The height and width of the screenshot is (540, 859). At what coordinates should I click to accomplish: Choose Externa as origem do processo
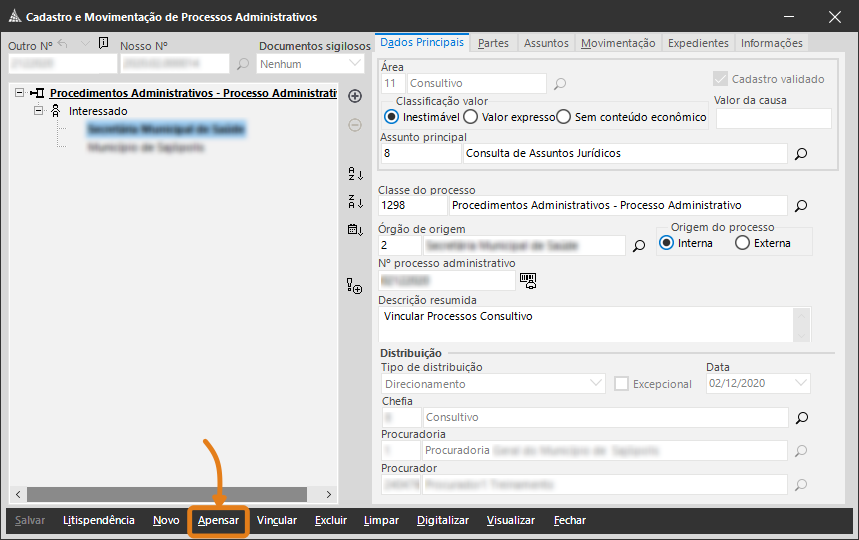[742, 243]
